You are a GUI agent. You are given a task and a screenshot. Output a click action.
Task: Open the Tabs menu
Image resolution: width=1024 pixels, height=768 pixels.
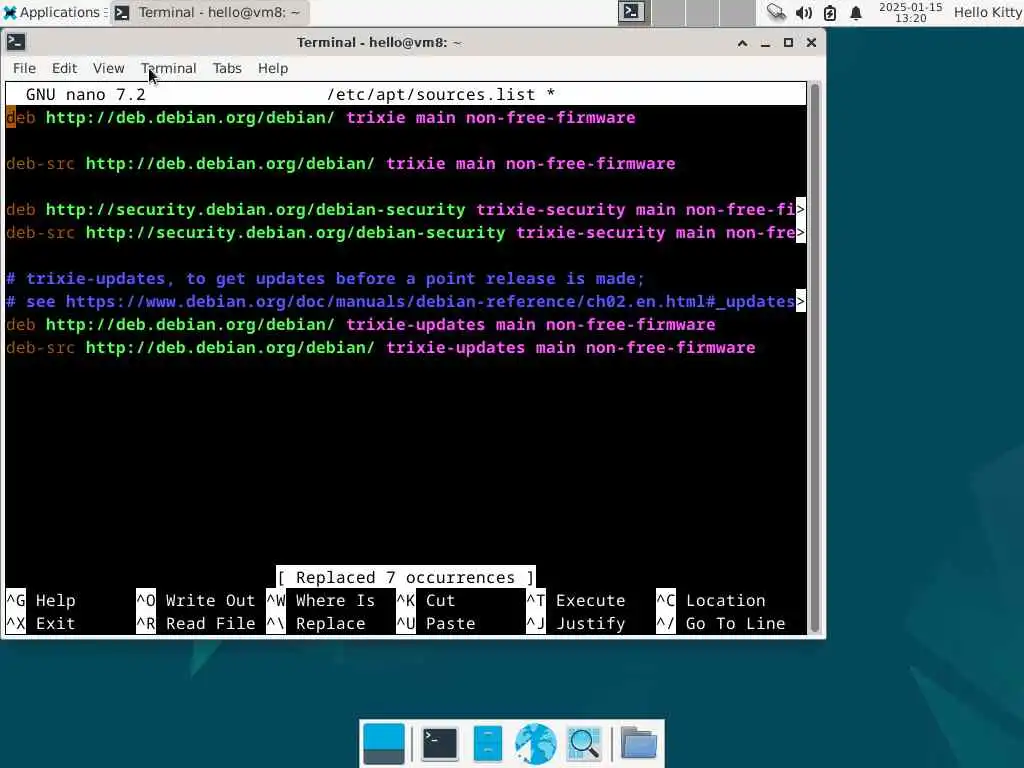(x=227, y=68)
